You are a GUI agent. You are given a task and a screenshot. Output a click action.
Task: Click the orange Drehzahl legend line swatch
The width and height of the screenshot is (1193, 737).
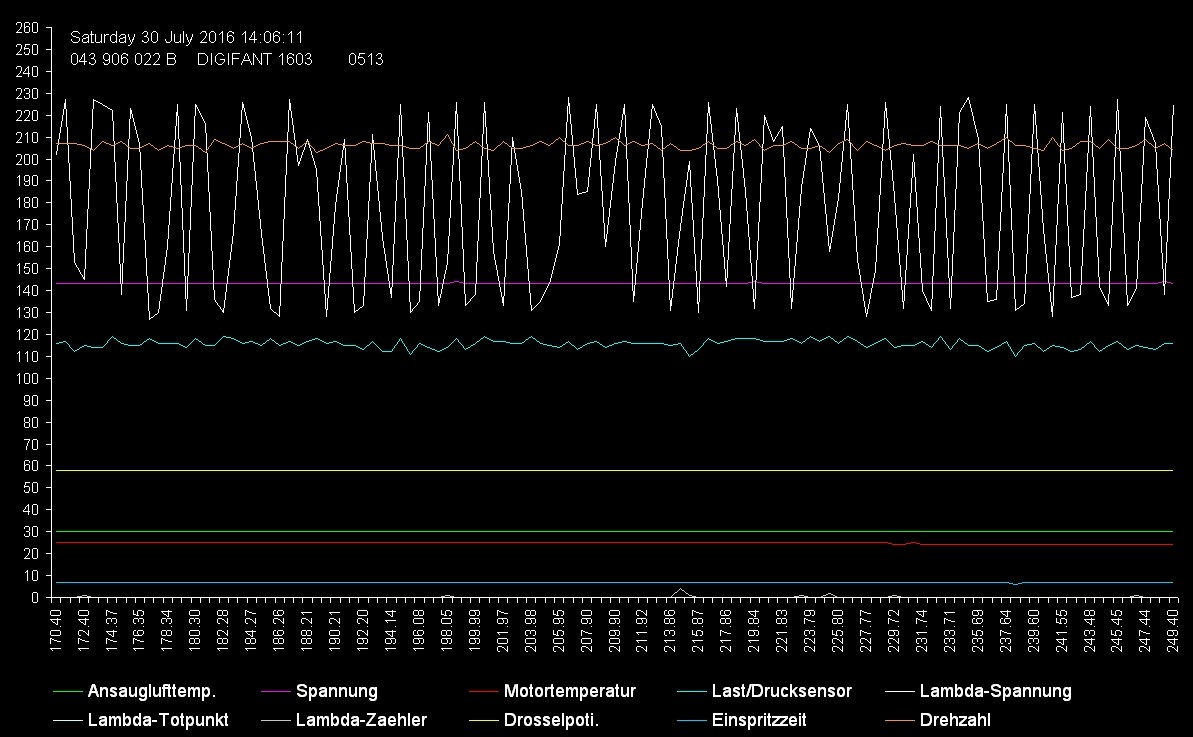899,719
